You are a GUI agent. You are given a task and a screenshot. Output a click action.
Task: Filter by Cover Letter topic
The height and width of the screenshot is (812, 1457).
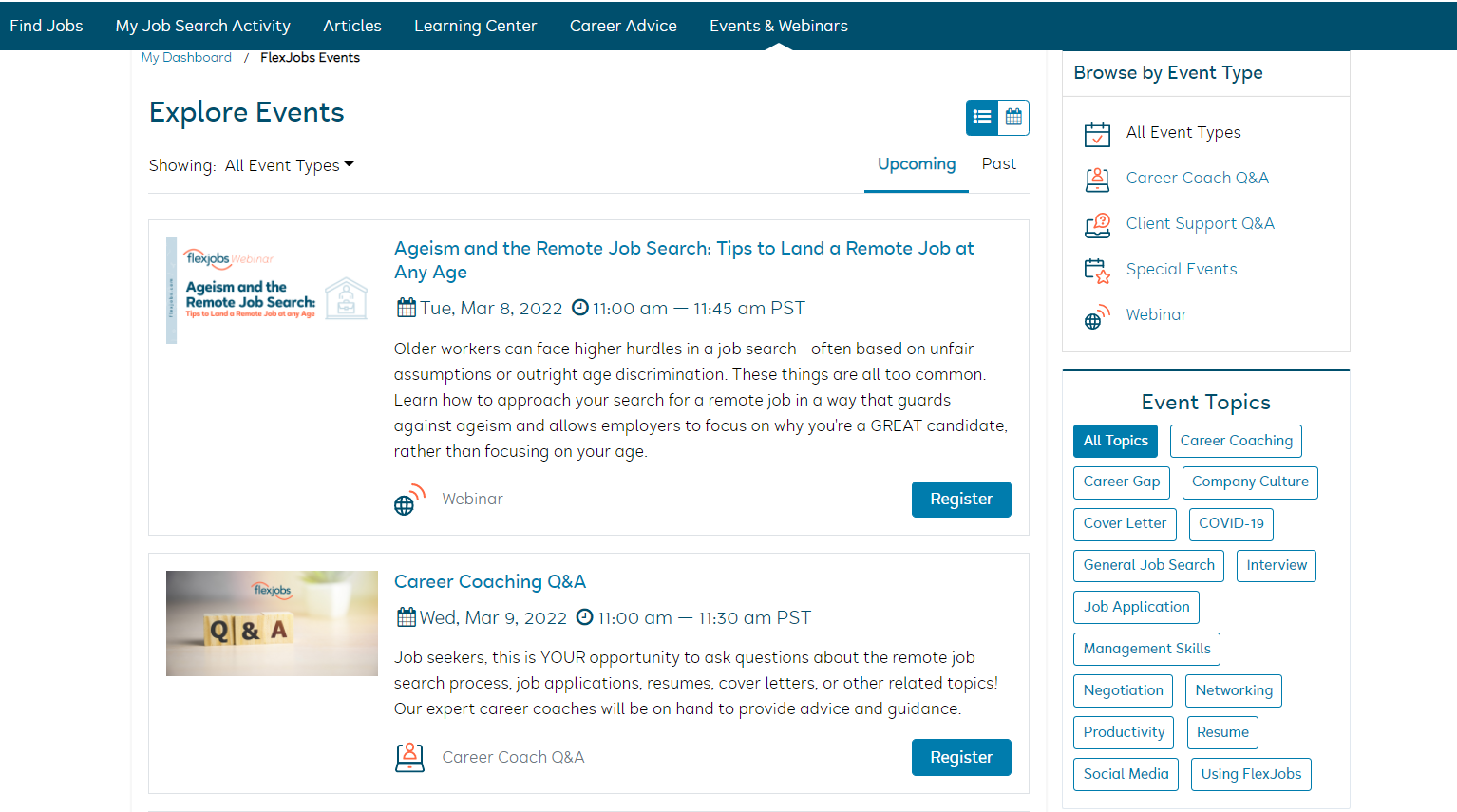(1125, 524)
